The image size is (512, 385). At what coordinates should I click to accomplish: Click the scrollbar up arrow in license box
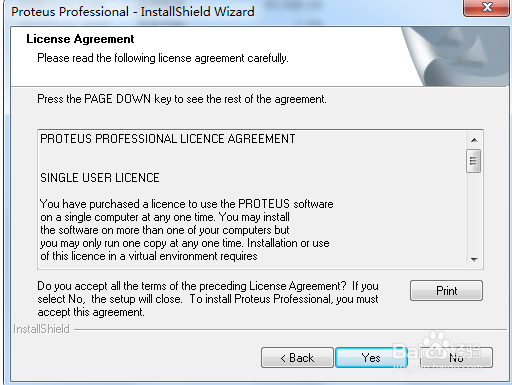tap(474, 140)
